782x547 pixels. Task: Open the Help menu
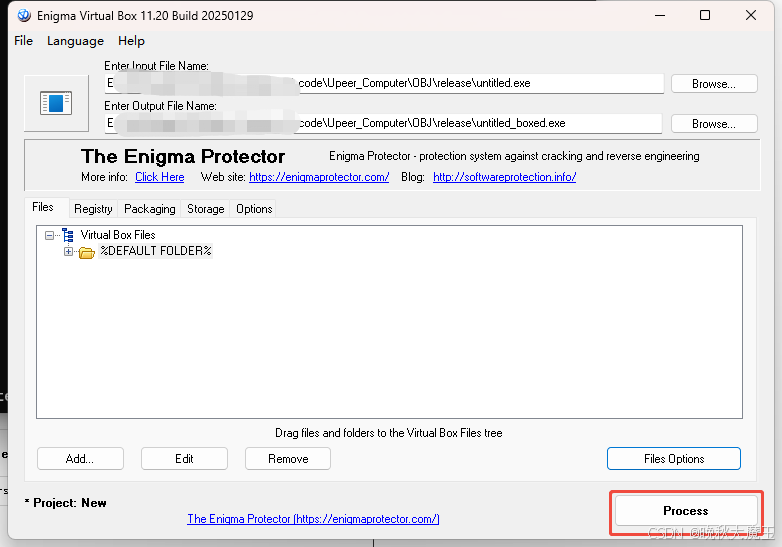tap(131, 41)
